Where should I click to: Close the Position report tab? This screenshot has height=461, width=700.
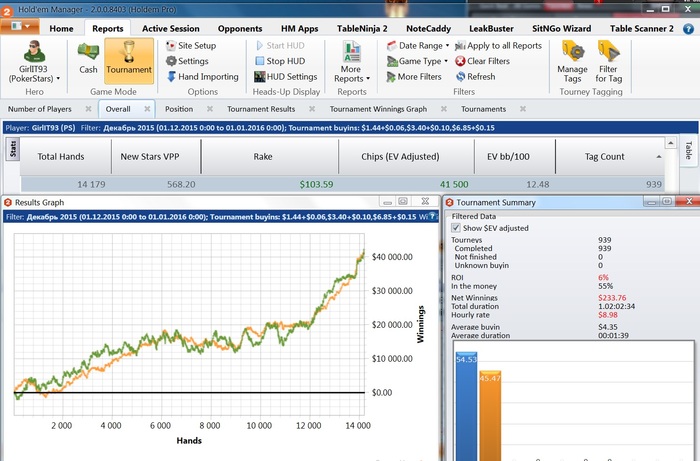[x=210, y=109]
